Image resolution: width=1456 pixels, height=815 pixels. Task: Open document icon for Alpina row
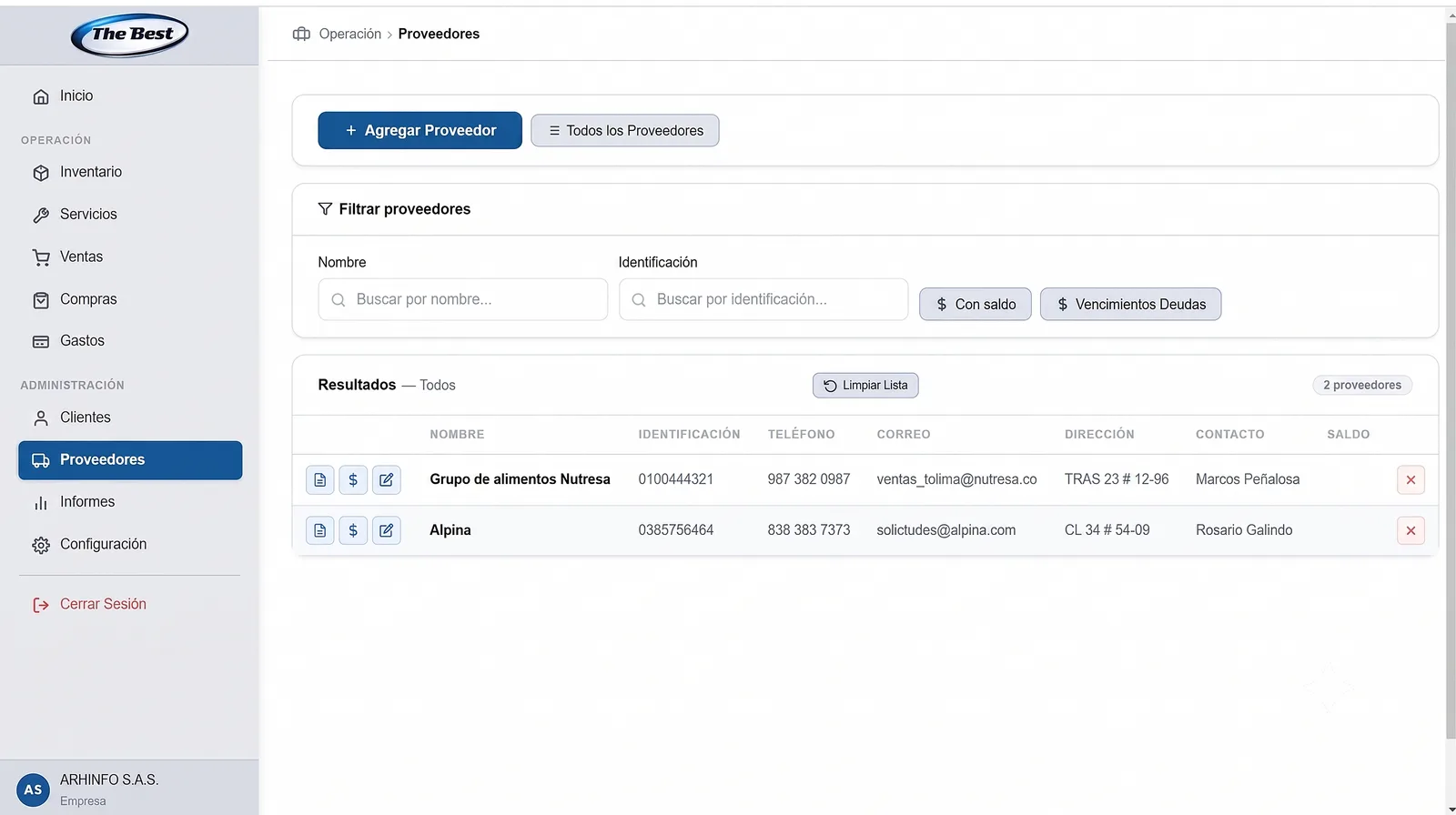320,530
